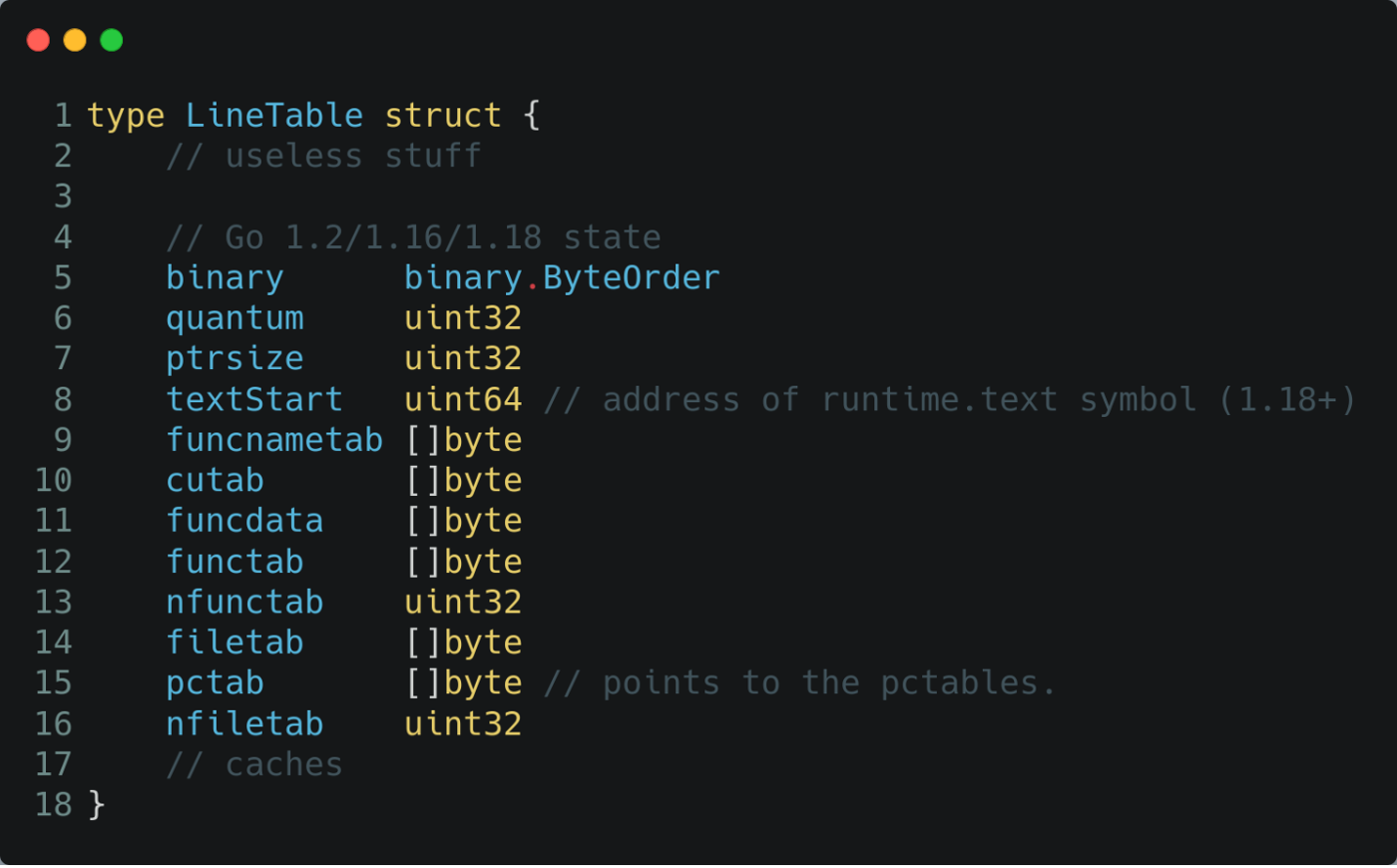Click the "useless stuff" comment
Screen dimensions: 1397x868
[323, 156]
